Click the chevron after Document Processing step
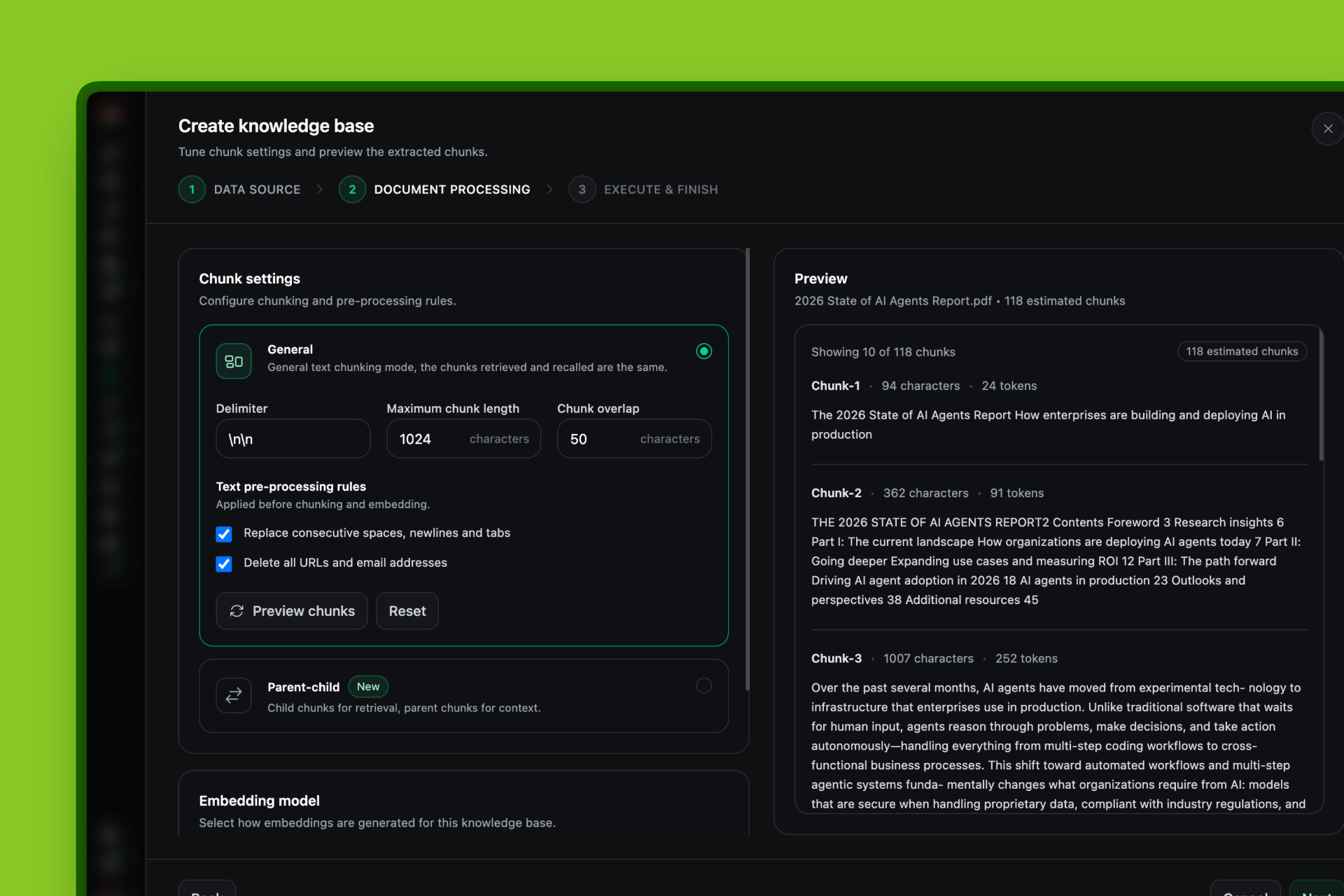This screenshot has height=896, width=1344. click(x=549, y=190)
